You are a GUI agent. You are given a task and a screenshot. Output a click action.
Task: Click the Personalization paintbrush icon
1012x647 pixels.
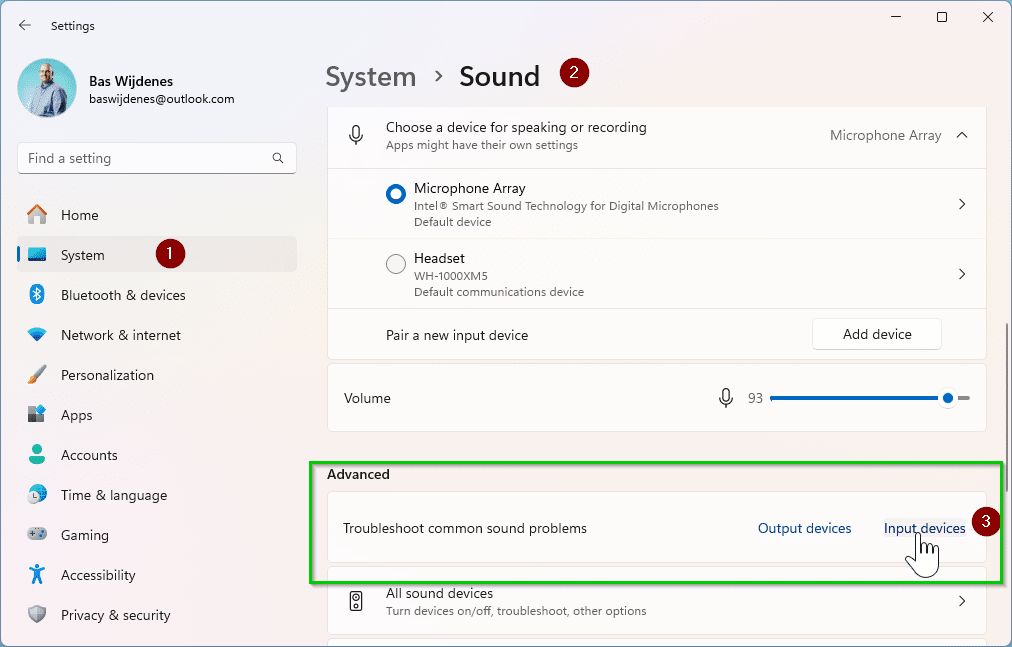(x=37, y=375)
